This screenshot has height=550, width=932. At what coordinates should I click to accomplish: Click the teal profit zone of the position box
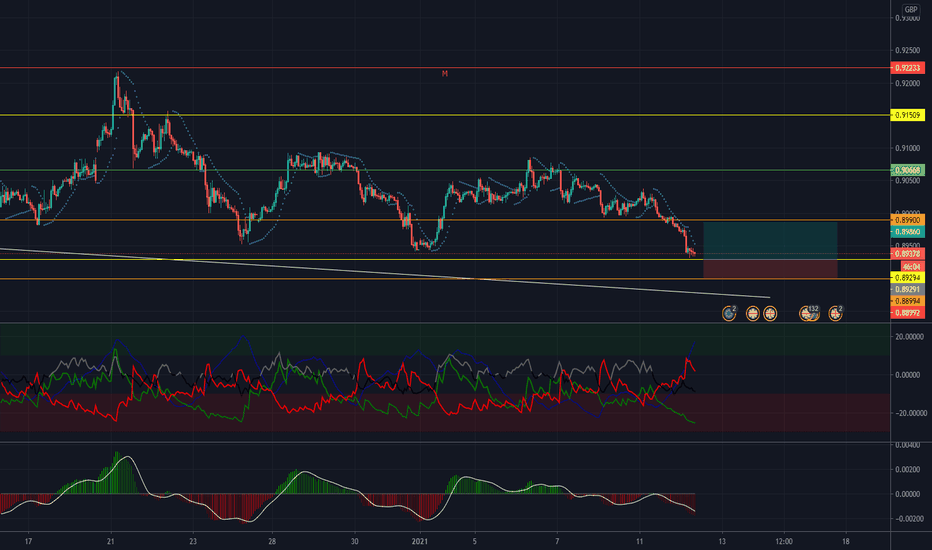click(x=770, y=240)
